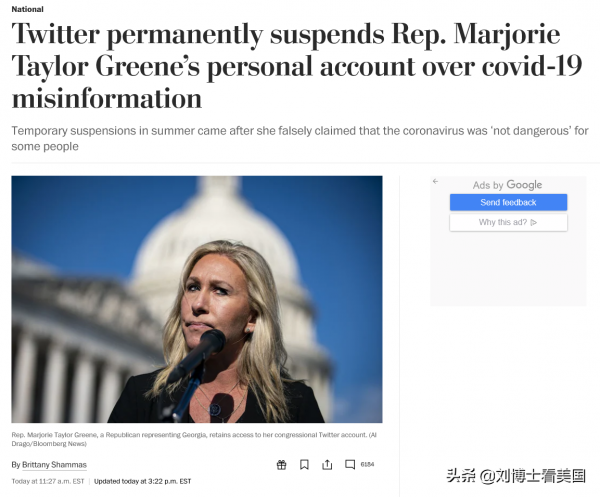The width and height of the screenshot is (600, 497).
Task: Click the Ads by Google label
Action: coord(507,185)
